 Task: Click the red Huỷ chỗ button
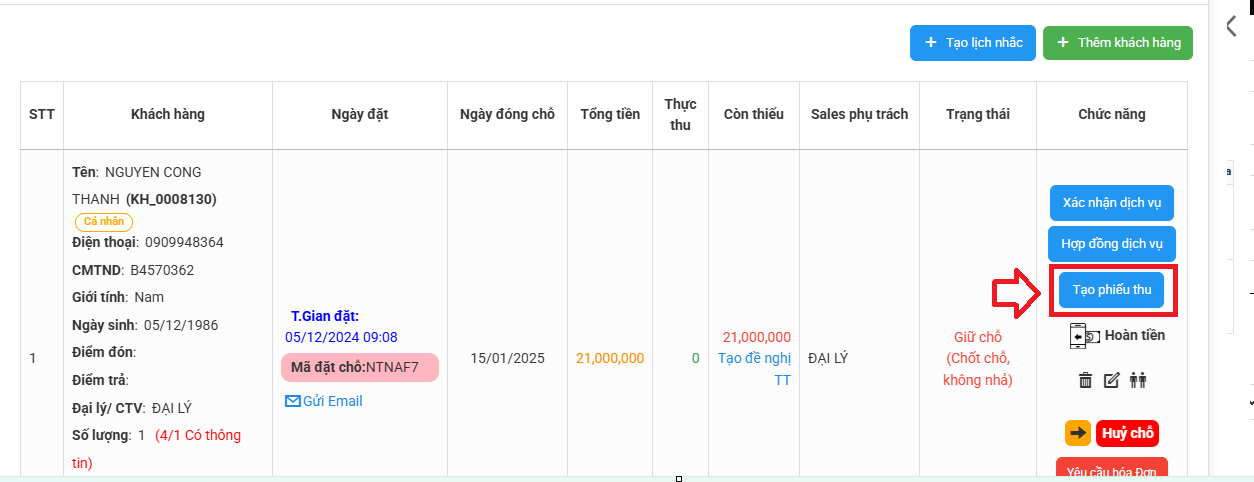pos(1127,433)
